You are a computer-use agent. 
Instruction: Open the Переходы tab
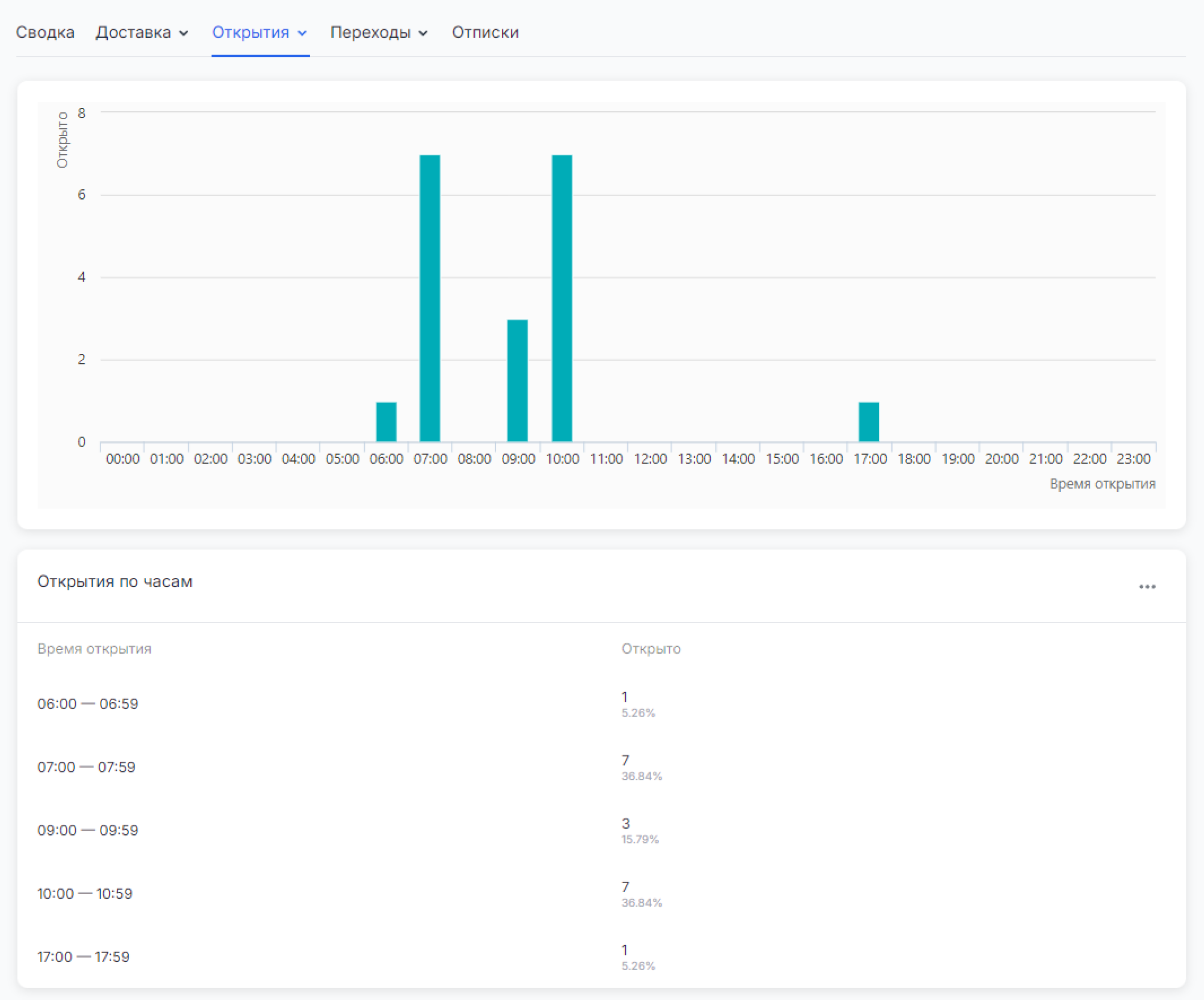[x=371, y=32]
